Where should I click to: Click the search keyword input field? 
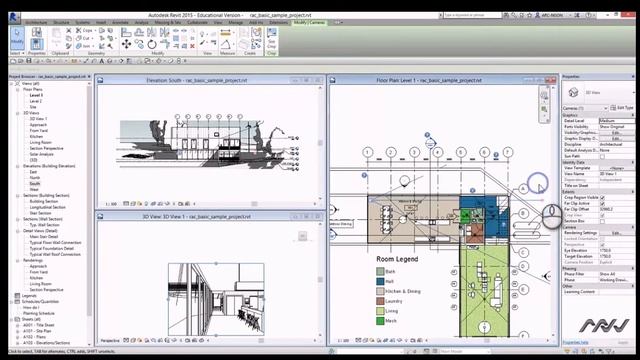[x=472, y=15]
